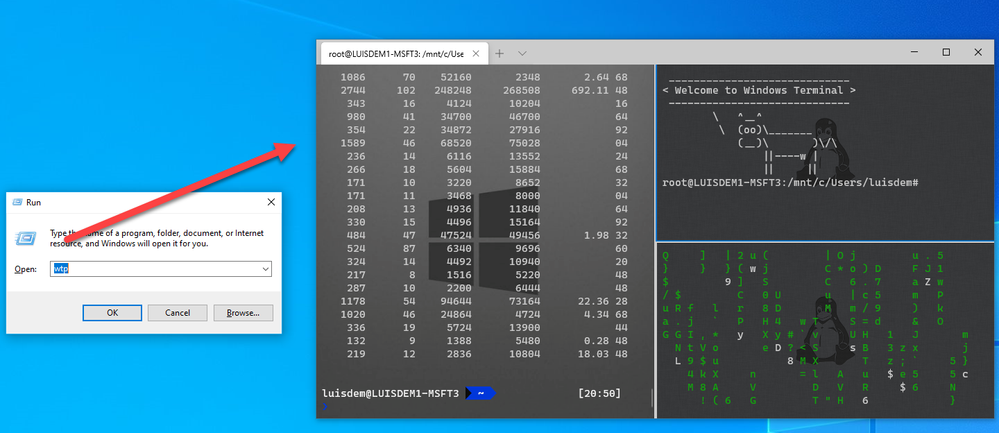999x433 pixels.
Task: Click value 13900 in the left pane
Action: 523,328
